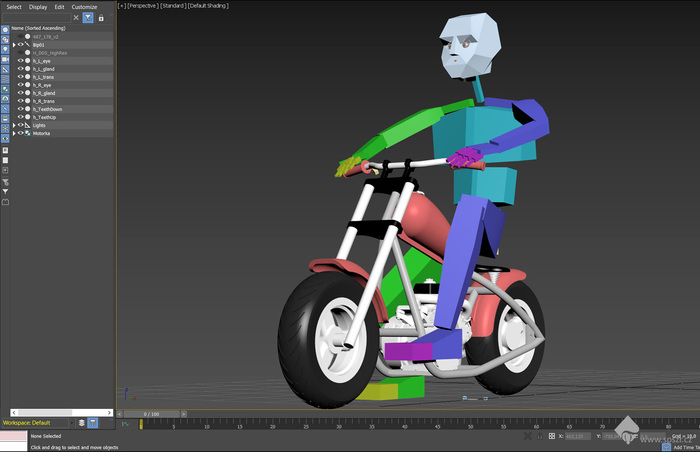The image size is (700, 452).
Task: Step to next frame with right arrow
Action: click(183, 414)
